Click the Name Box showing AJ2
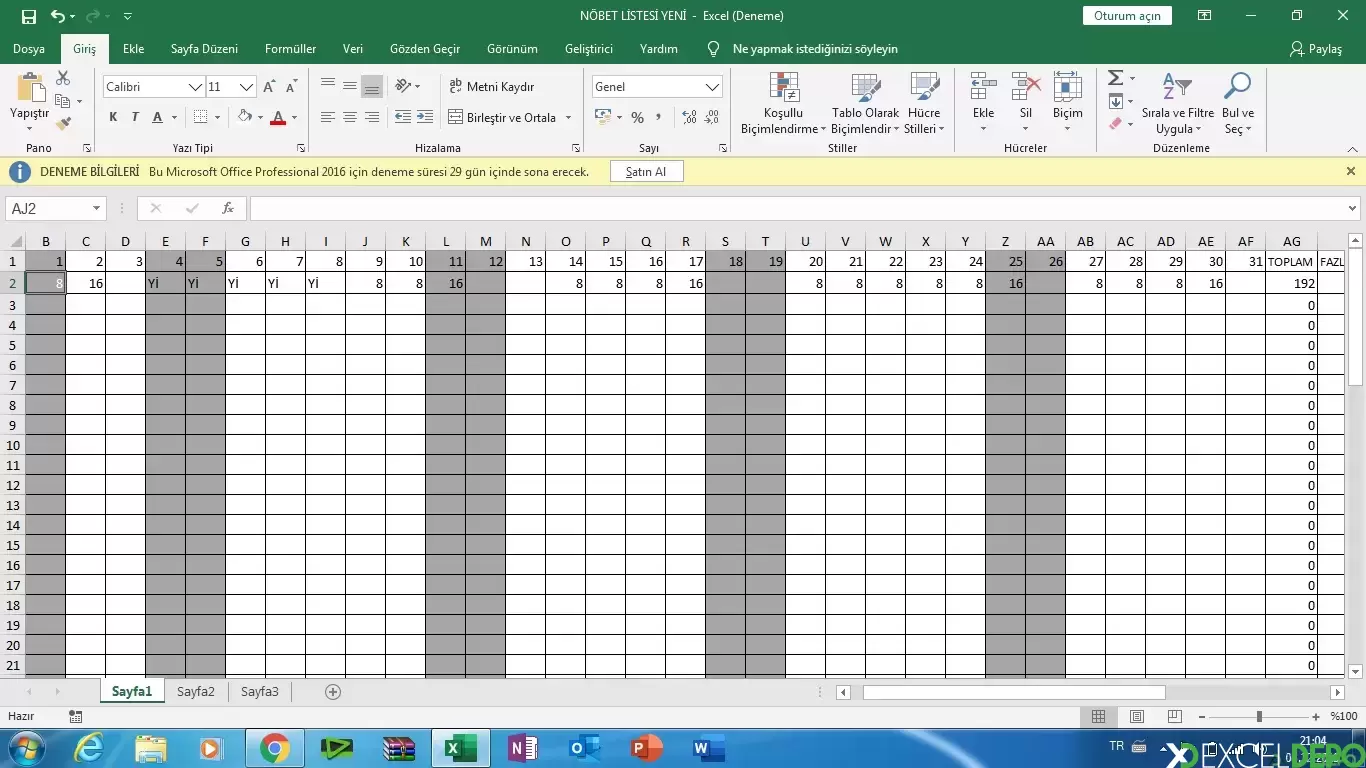 tap(55, 208)
